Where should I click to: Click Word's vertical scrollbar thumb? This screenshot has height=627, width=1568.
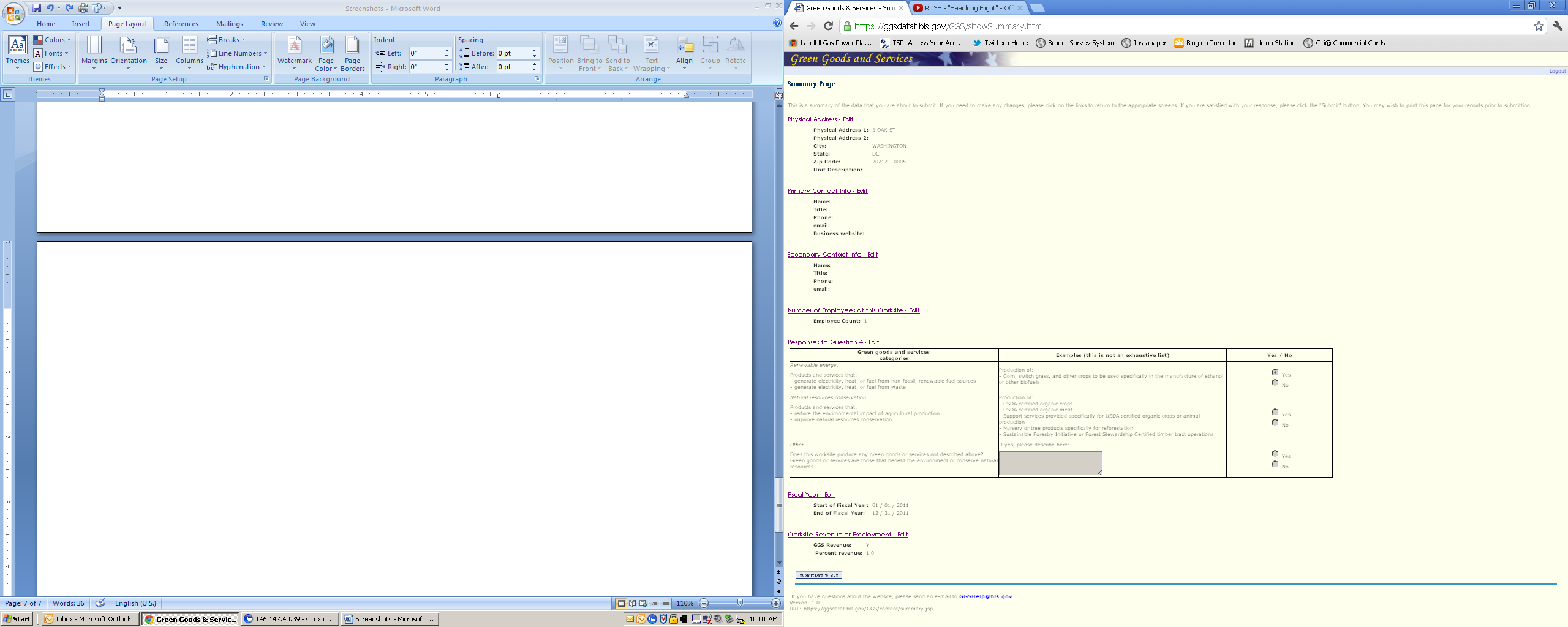tap(779, 505)
